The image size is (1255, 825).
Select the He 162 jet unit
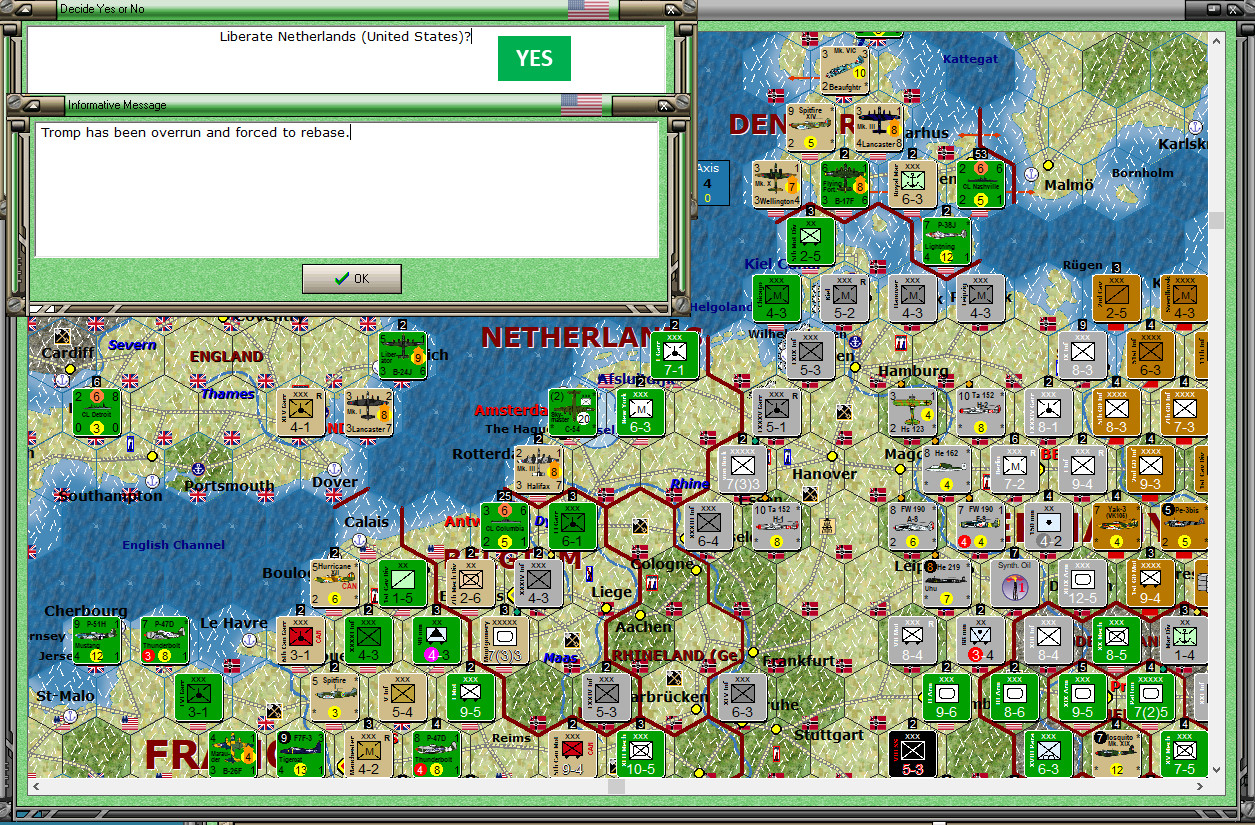pyautogui.click(x=947, y=469)
